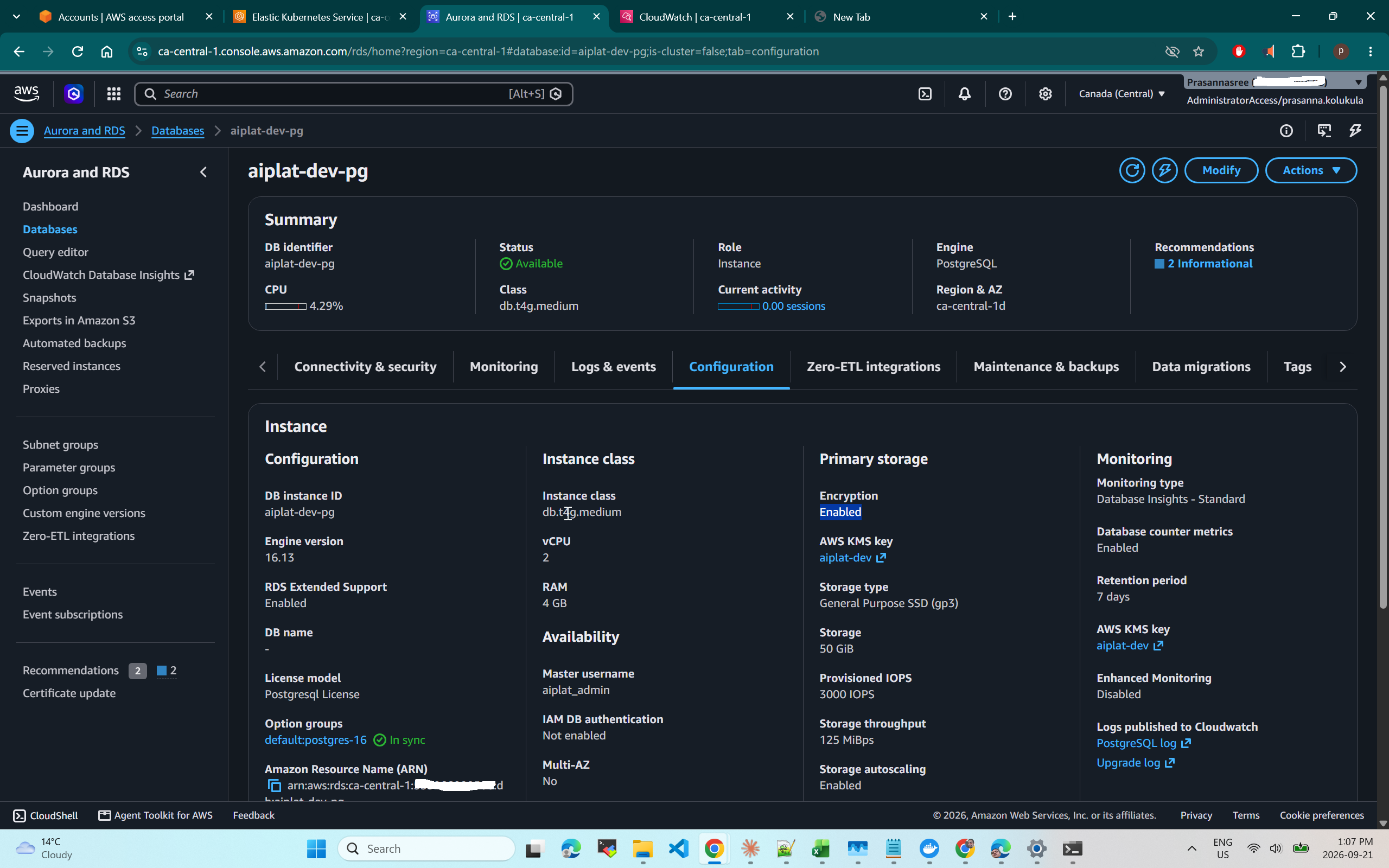Open Parameter groups in the sidebar

(x=69, y=468)
